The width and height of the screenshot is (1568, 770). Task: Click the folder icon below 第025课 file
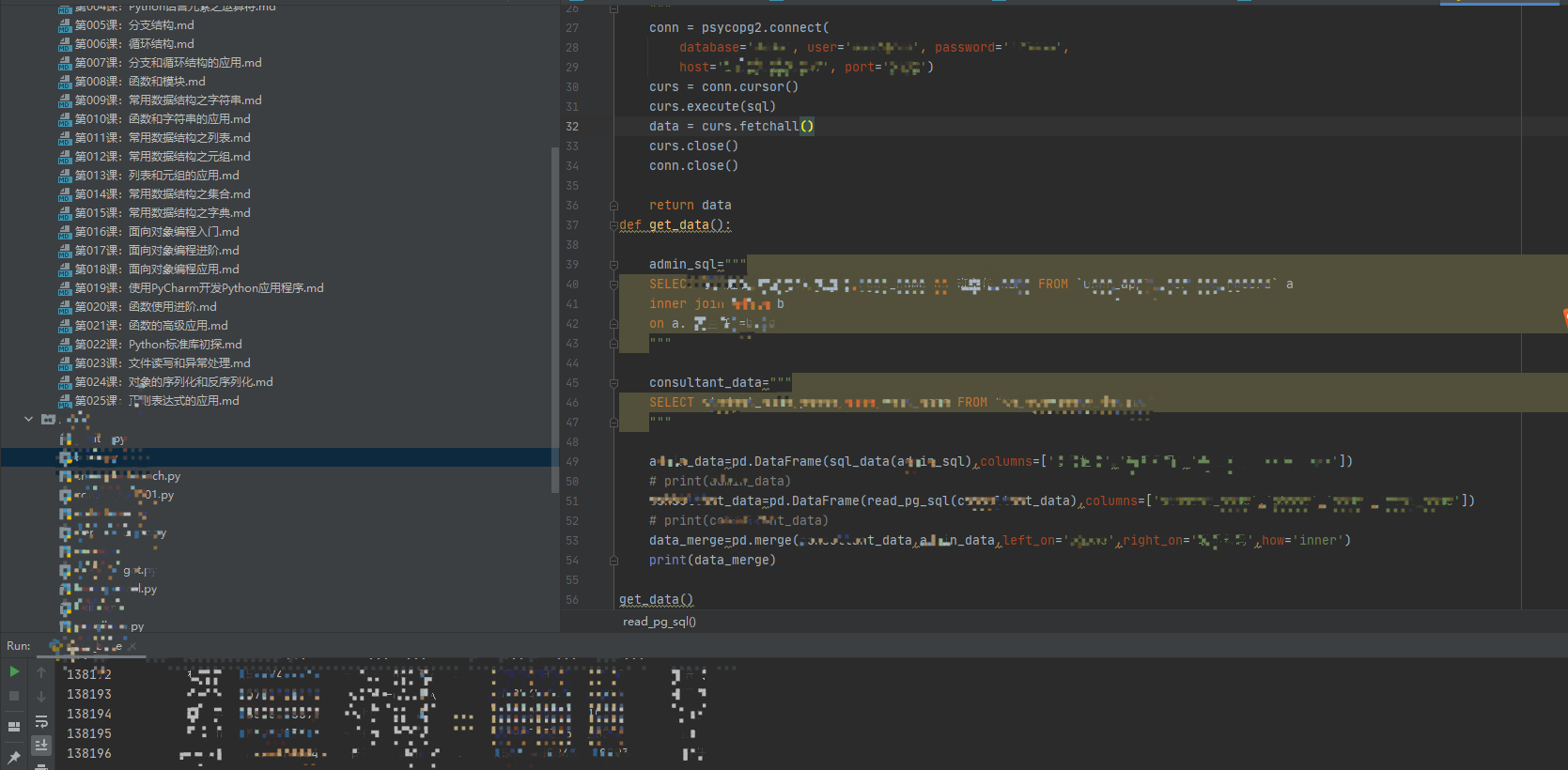click(x=48, y=420)
